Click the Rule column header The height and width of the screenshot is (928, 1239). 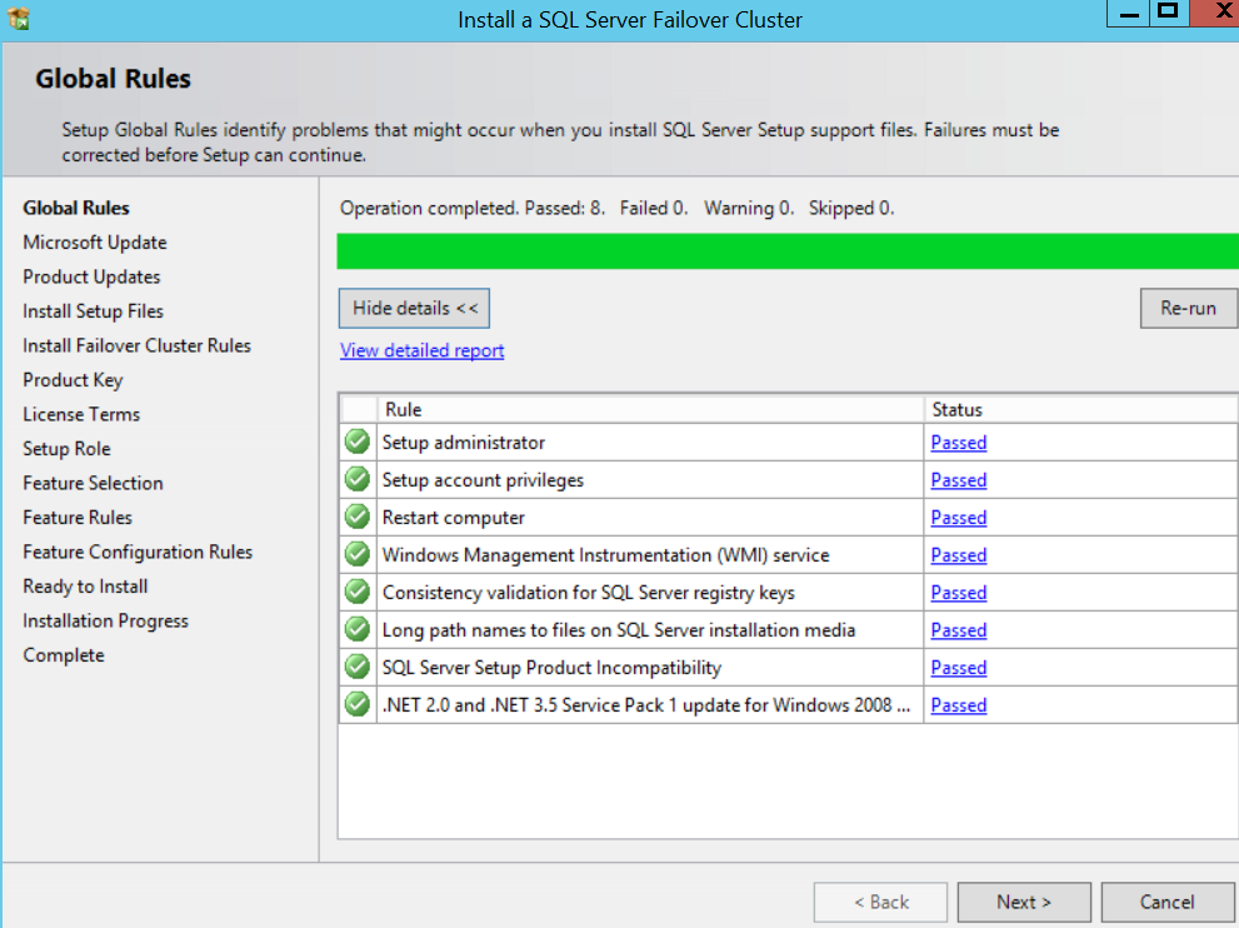(x=650, y=409)
